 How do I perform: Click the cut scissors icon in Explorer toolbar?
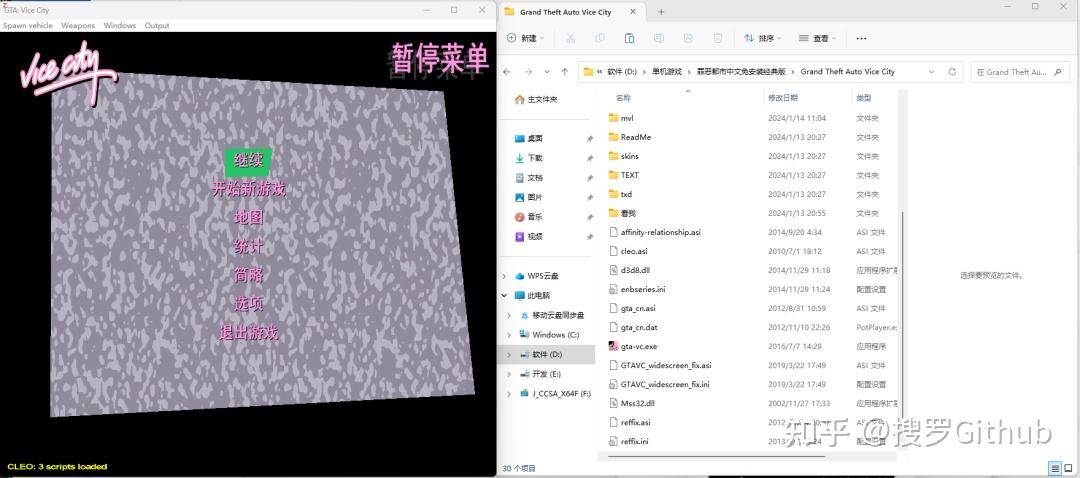(570, 39)
